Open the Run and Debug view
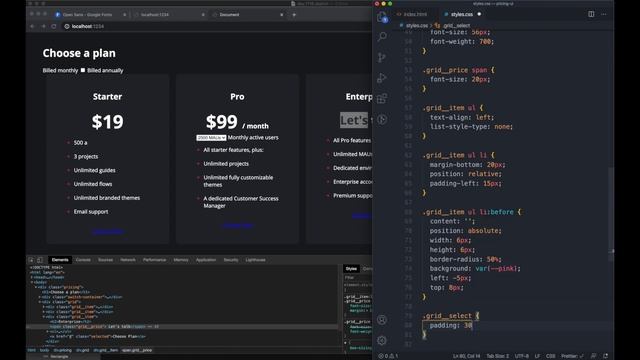640x360 pixels. tap(382, 78)
